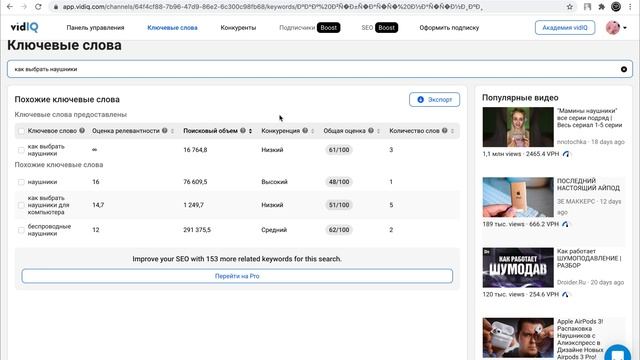
Task: Reload the browser page
Action: coord(38,7)
